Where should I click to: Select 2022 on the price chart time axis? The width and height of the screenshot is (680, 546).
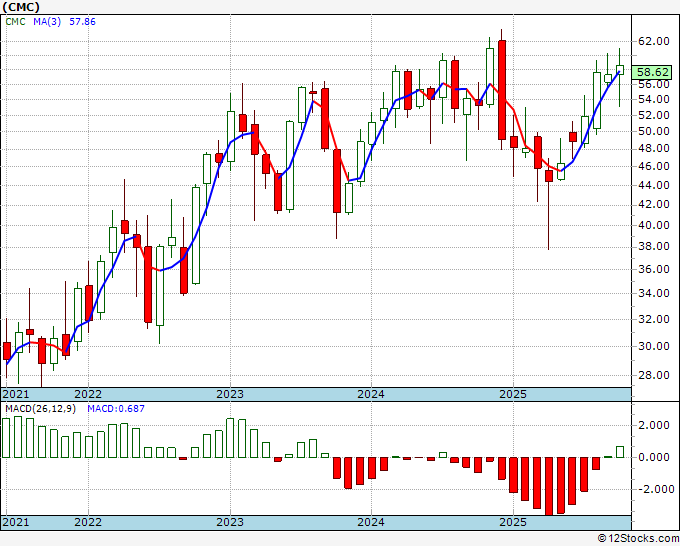88,394
